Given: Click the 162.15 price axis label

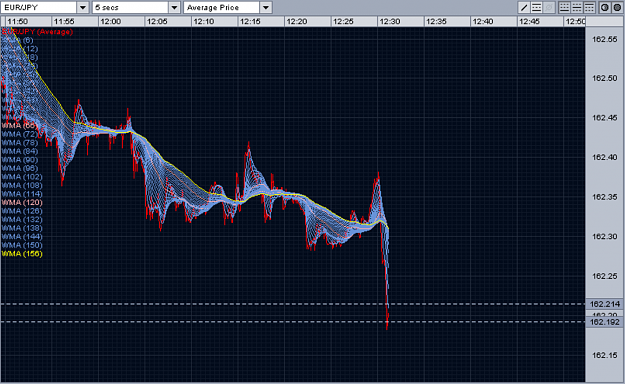Looking at the screenshot, I should [605, 355].
